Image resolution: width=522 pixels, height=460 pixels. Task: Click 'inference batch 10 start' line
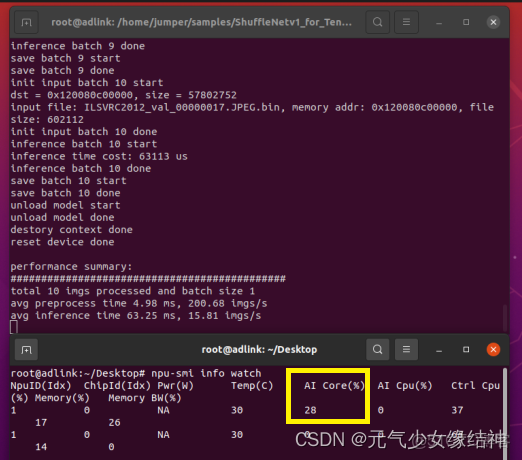click(84, 144)
